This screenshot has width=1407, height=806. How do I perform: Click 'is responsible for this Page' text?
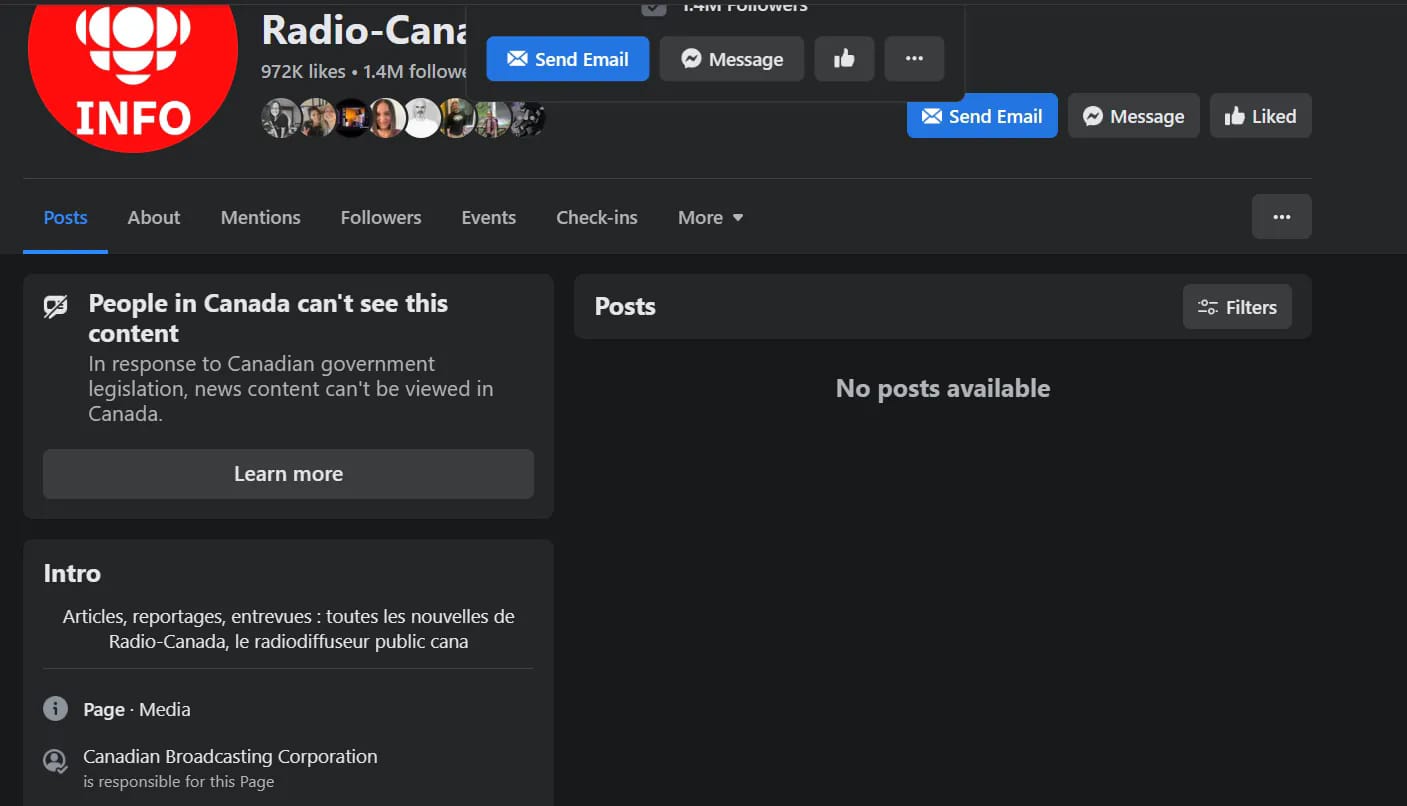click(x=178, y=782)
